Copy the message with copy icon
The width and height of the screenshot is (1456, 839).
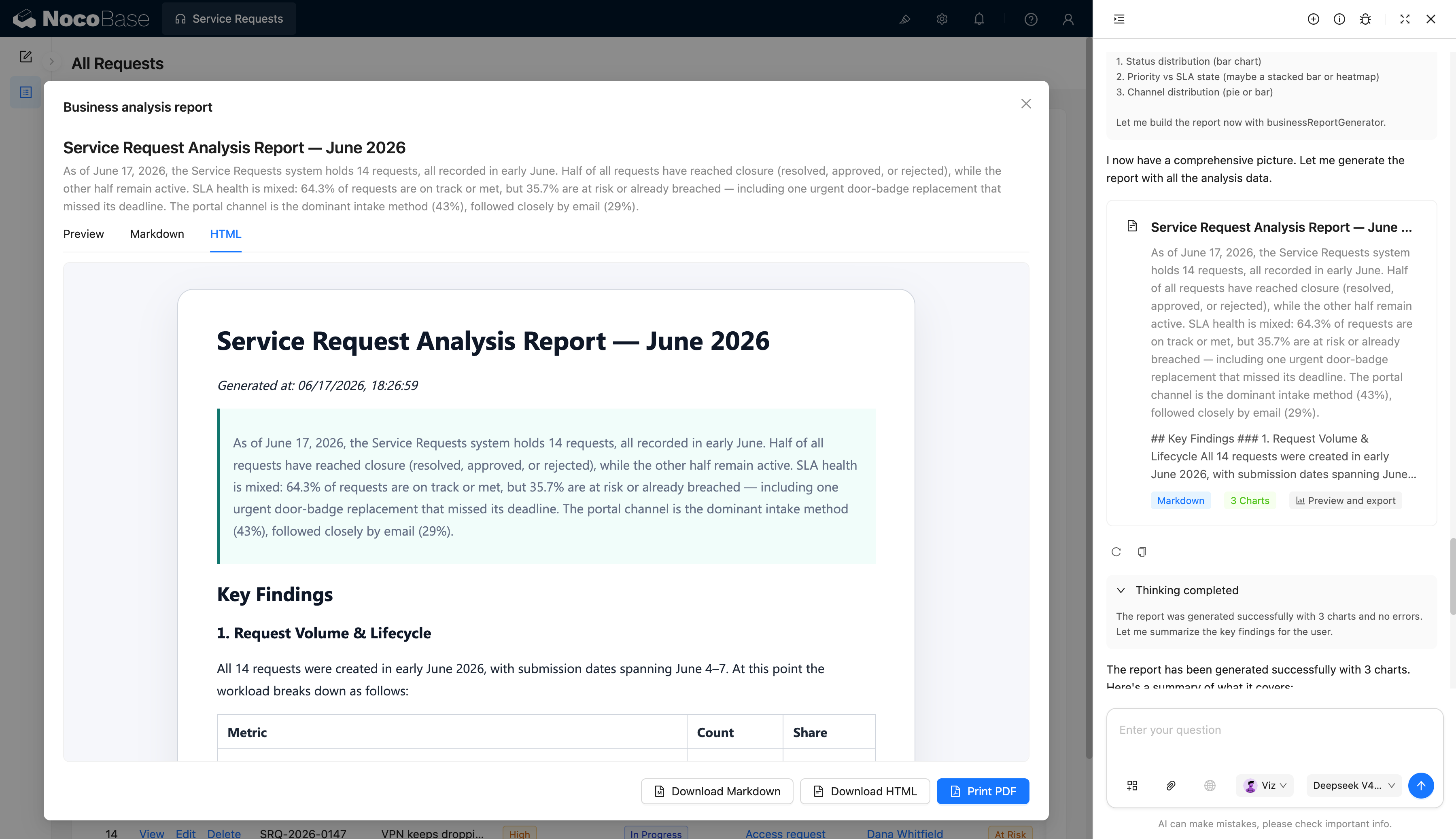tap(1142, 552)
